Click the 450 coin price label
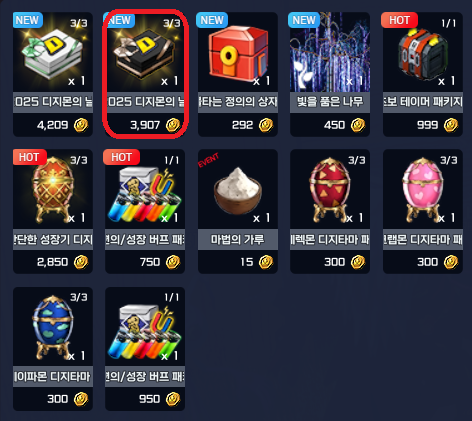 [344, 125]
